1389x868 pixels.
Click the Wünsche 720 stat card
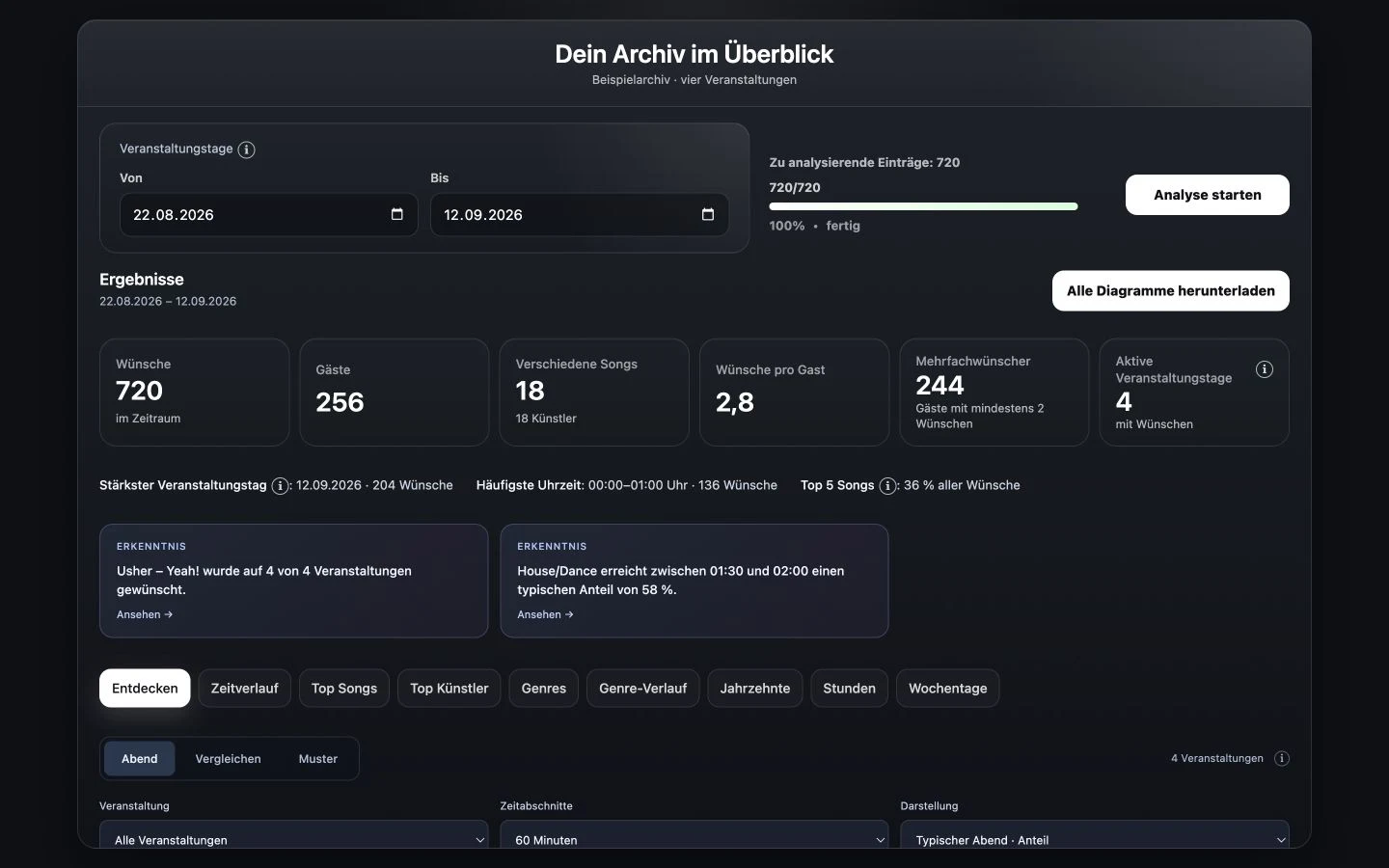(x=194, y=393)
